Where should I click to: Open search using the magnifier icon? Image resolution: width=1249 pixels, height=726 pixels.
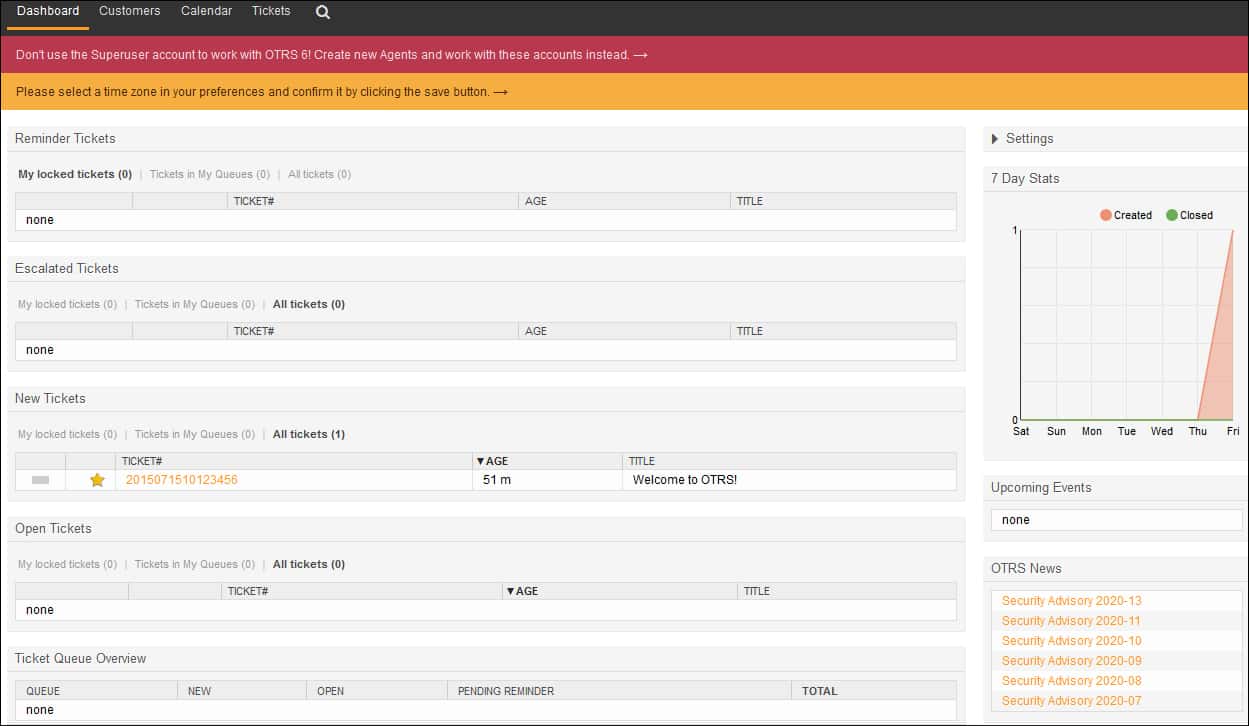(321, 12)
